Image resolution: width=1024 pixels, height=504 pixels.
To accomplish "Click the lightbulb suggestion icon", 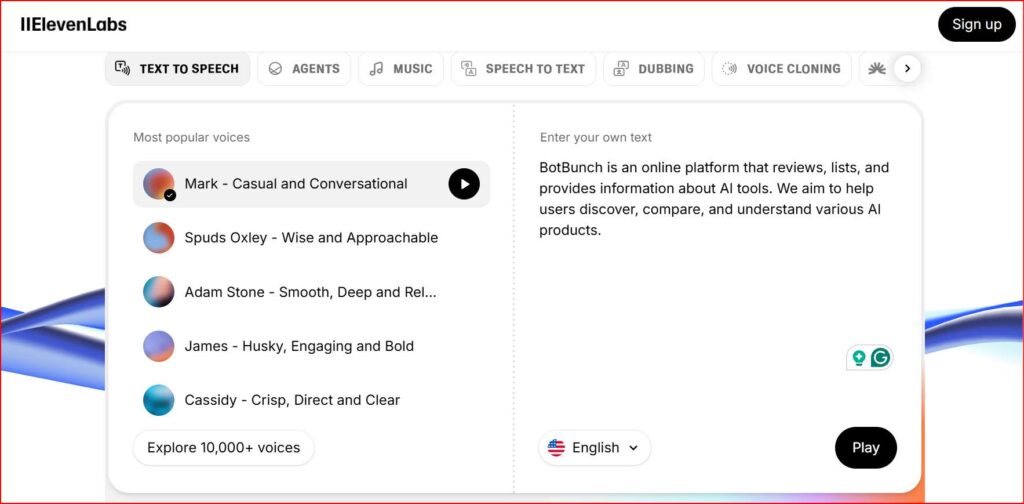I will [858, 357].
